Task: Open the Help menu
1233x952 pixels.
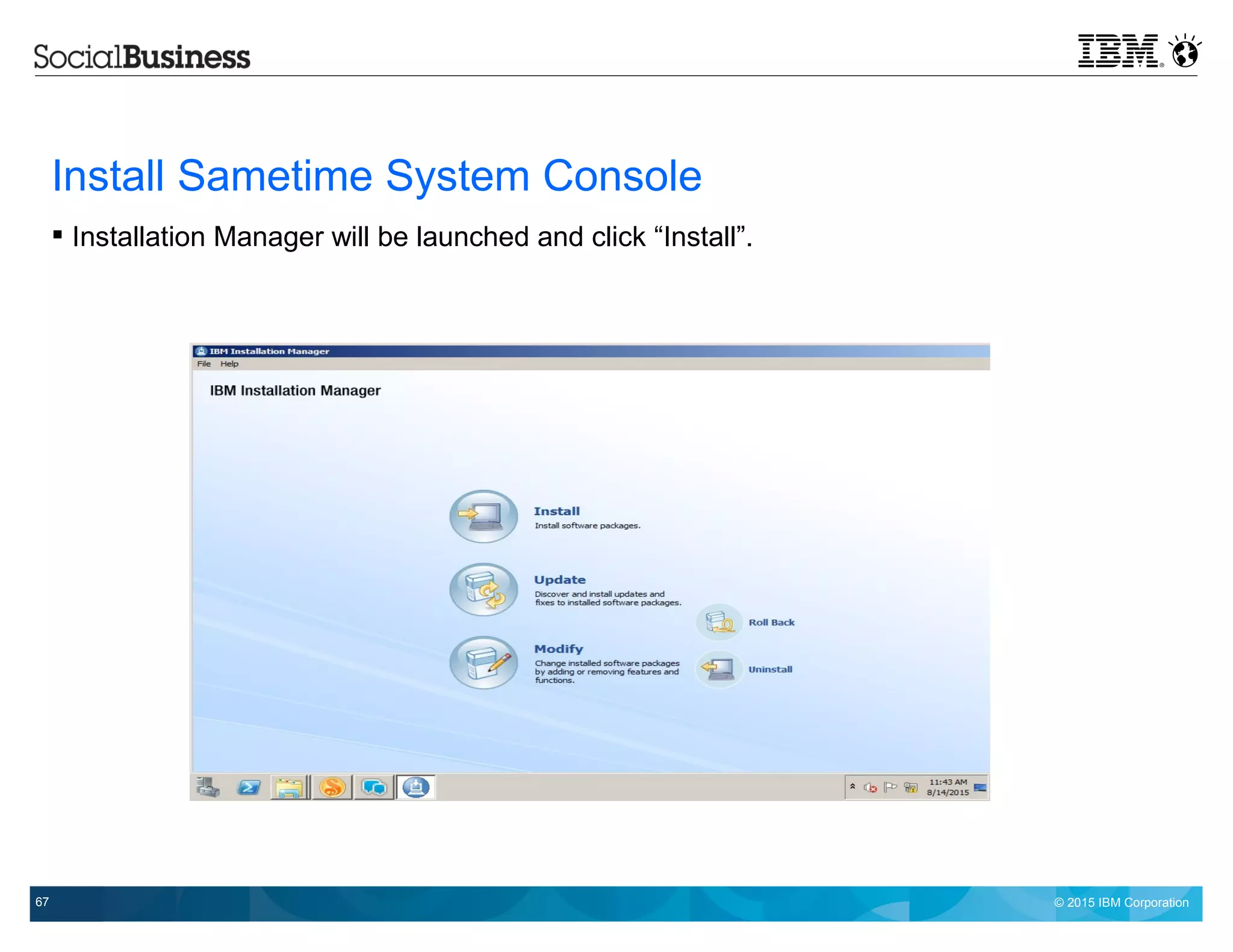Action: pos(229,363)
